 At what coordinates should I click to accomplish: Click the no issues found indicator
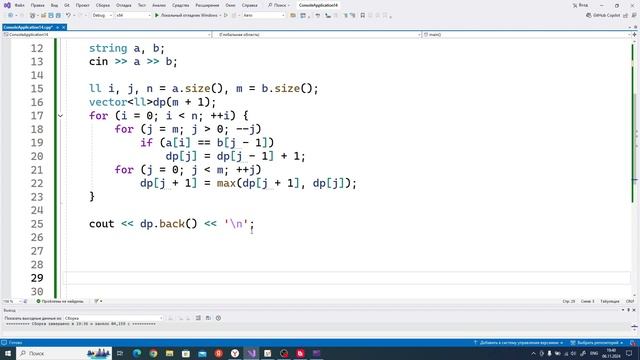pos(60,301)
